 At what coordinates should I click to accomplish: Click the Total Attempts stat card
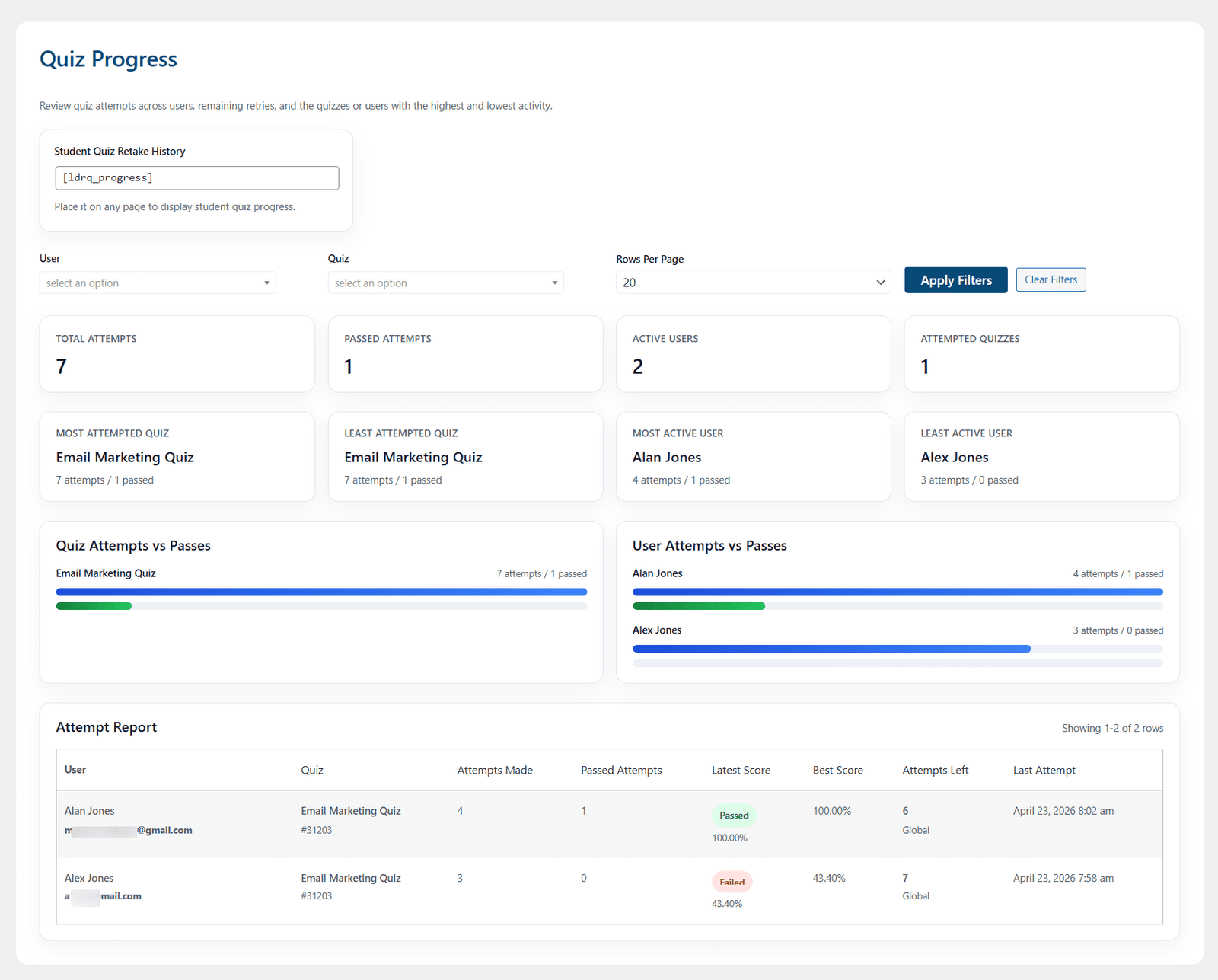[x=177, y=354]
